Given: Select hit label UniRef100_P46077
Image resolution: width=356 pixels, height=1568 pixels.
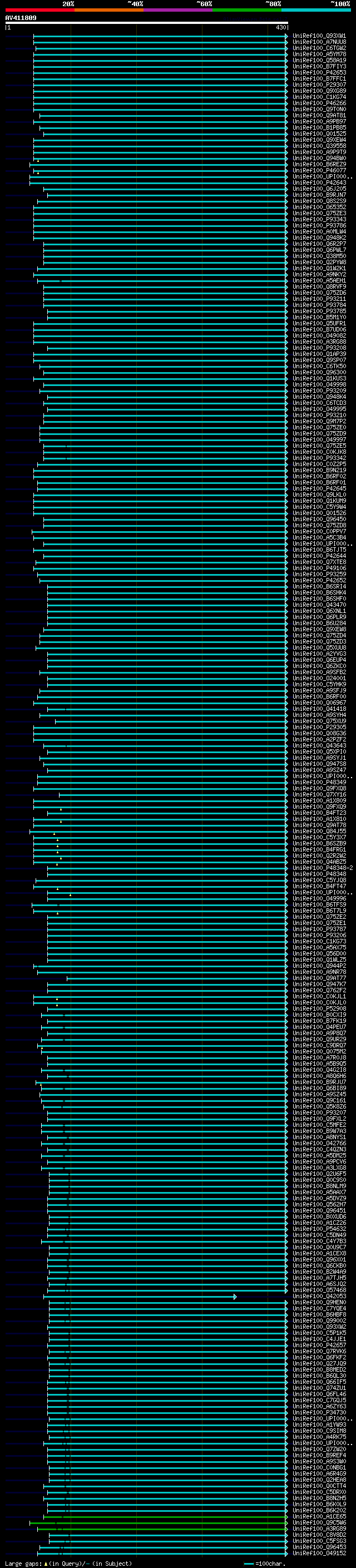Looking at the screenshot, I should (x=319, y=170).
